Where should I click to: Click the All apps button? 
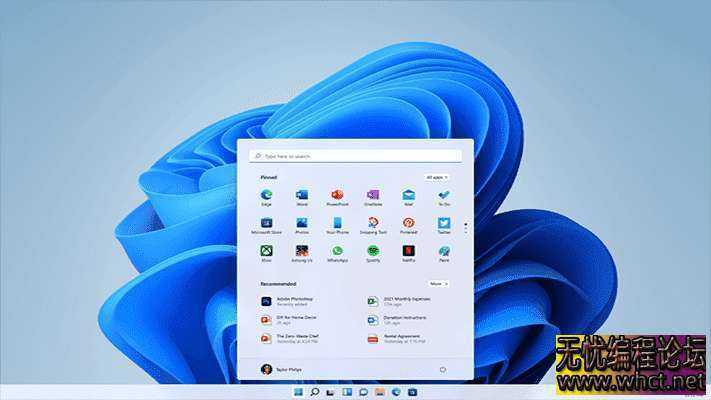(x=437, y=177)
